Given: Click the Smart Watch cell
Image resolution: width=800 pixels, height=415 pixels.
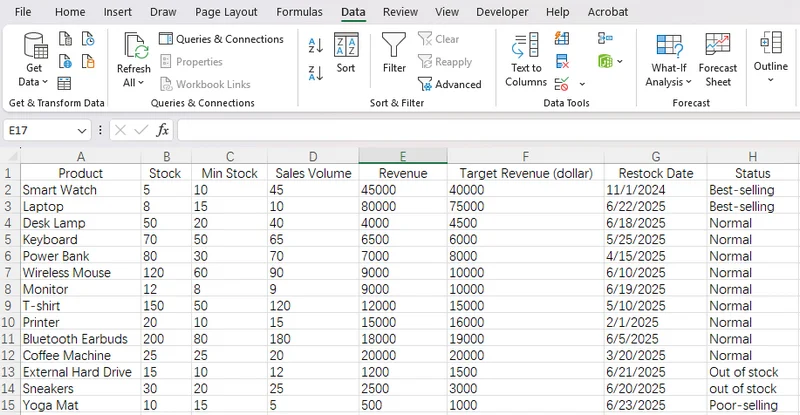Looking at the screenshot, I should coord(81,190).
